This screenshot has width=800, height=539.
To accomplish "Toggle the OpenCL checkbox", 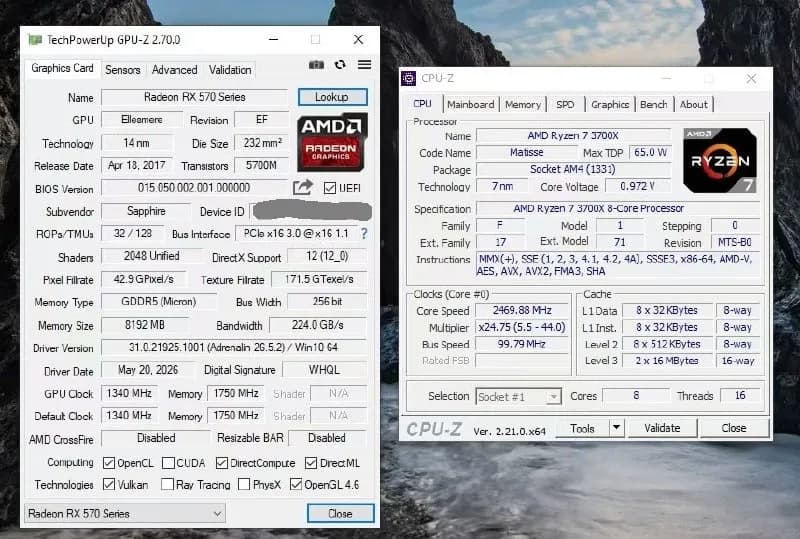I will point(109,463).
